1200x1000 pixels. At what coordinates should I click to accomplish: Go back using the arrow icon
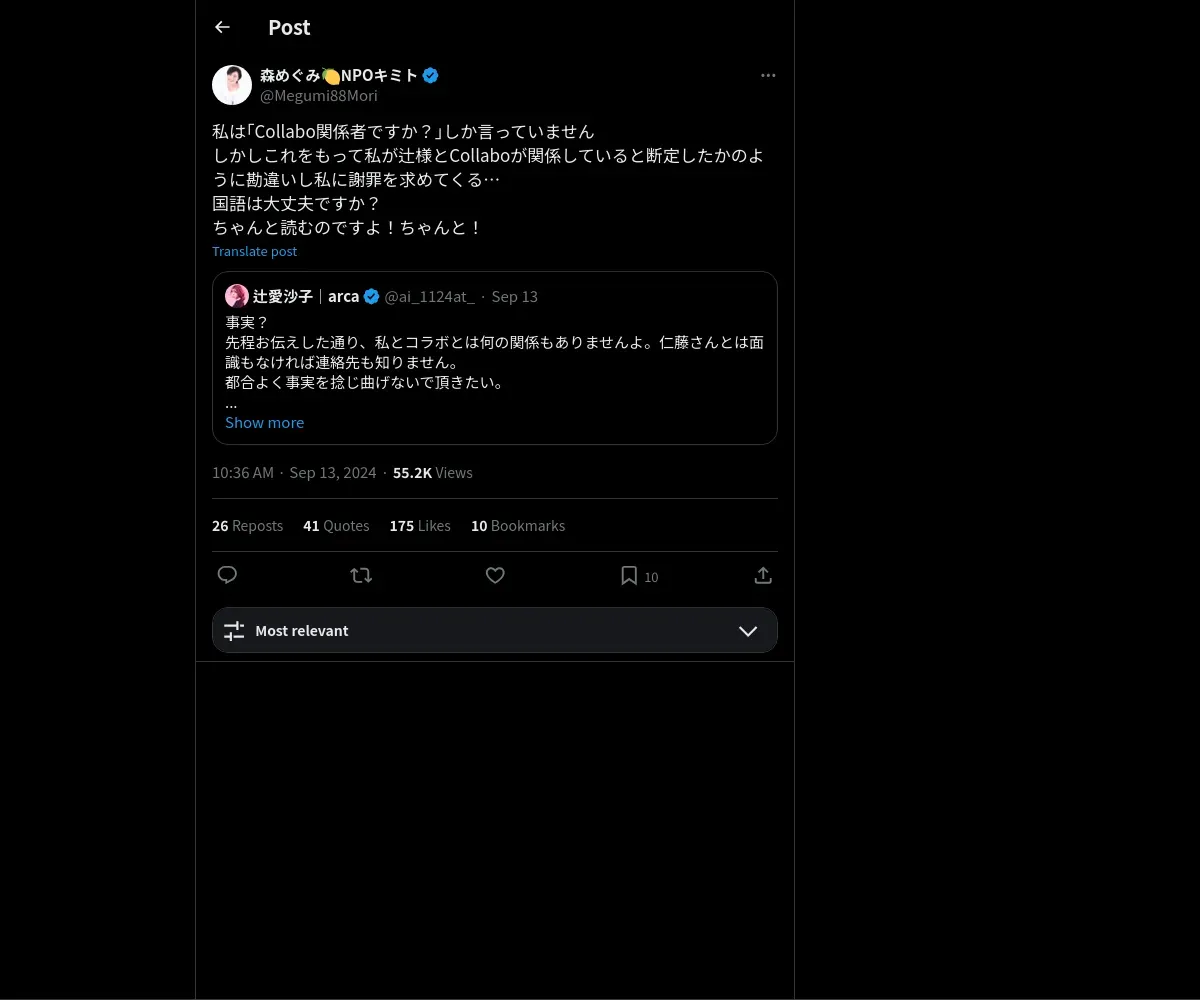[x=222, y=27]
